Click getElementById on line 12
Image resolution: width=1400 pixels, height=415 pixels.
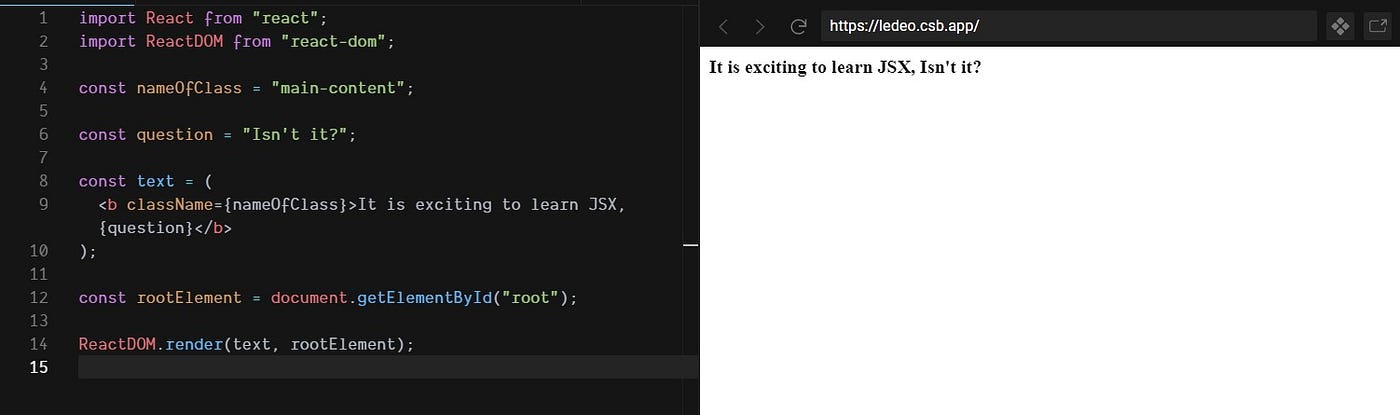[x=424, y=297]
